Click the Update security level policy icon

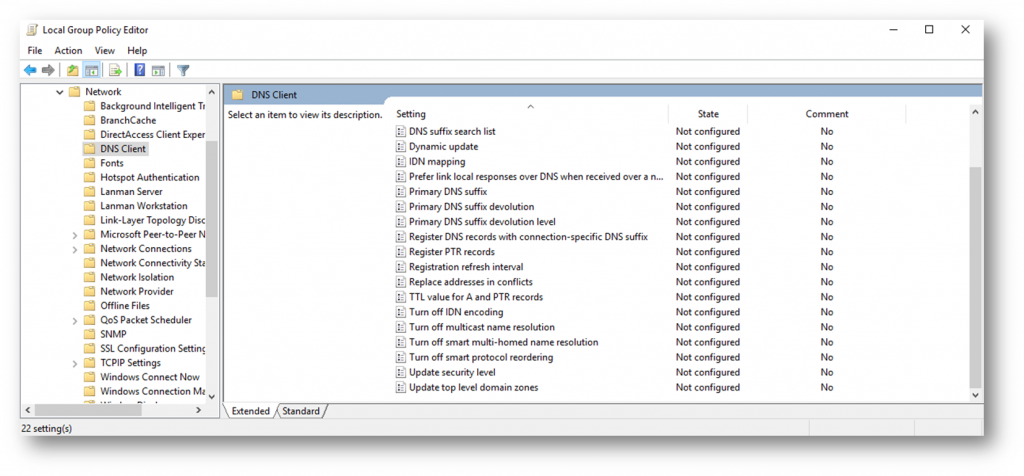pos(401,373)
